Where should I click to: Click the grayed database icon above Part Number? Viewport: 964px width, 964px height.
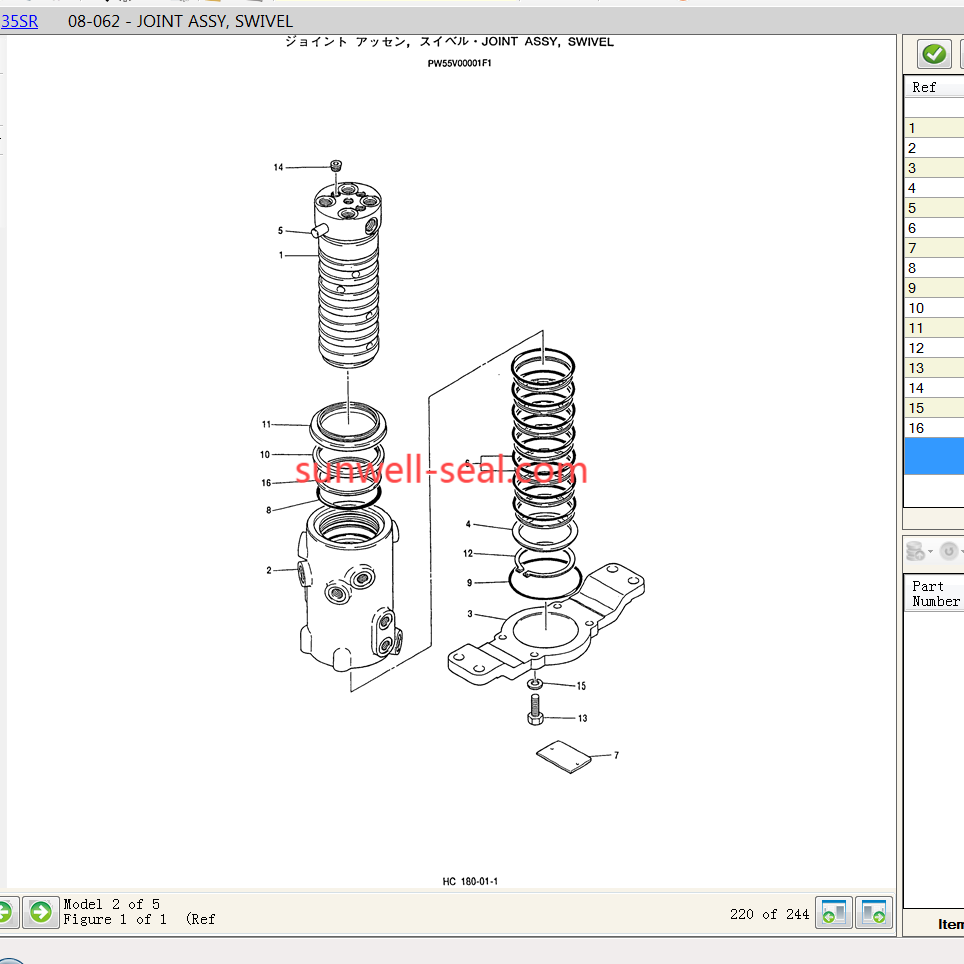coord(915,550)
